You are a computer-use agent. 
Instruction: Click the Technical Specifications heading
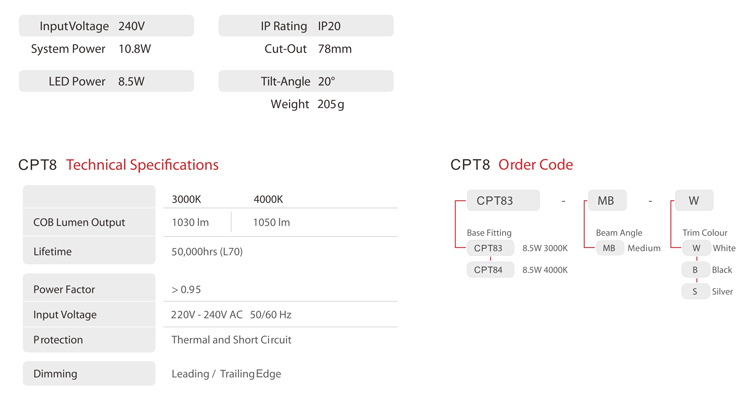tap(142, 165)
